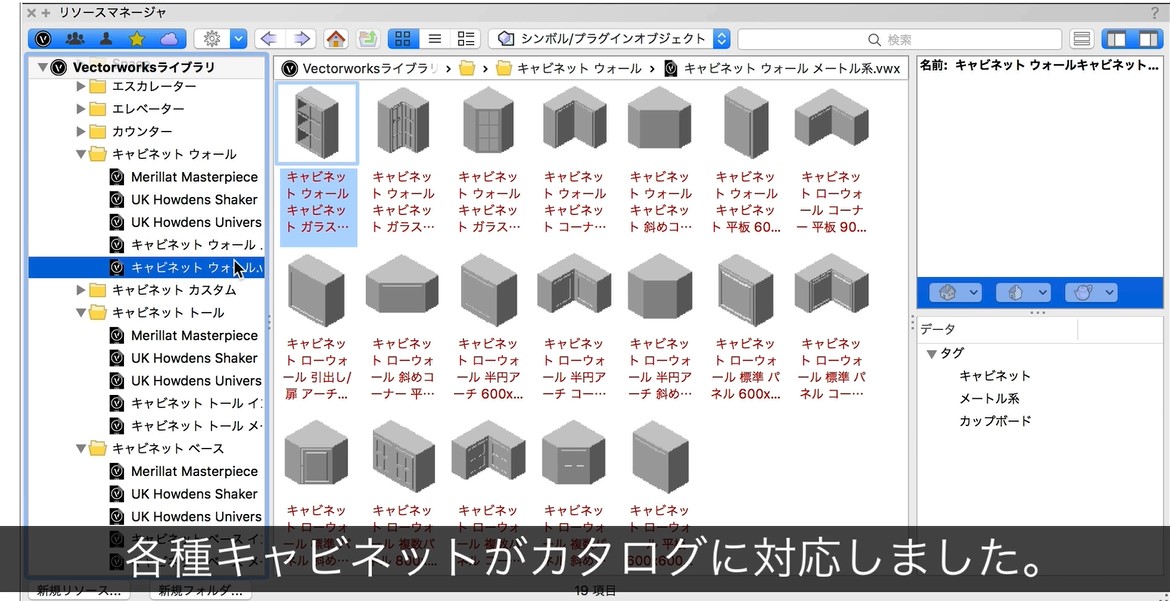Show favorites with the star icon
Image resolution: width=1170 pixels, height=601 pixels.
tap(137, 39)
